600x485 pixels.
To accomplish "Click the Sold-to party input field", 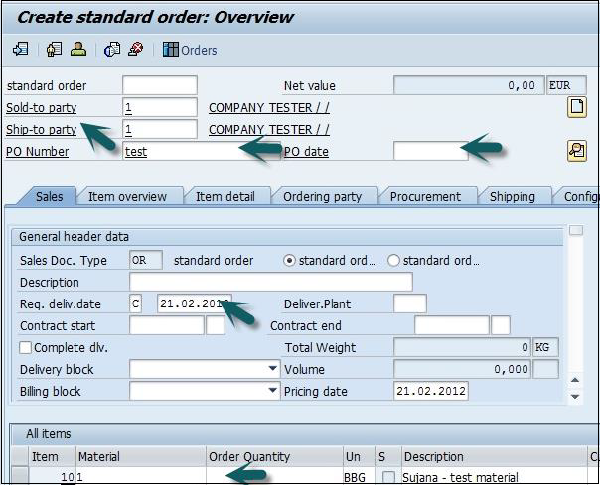I will (160, 107).
